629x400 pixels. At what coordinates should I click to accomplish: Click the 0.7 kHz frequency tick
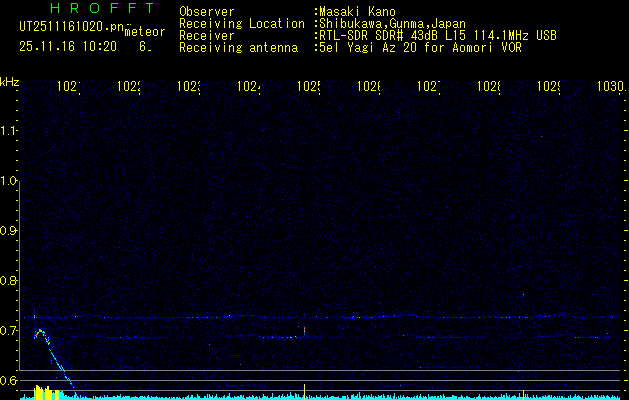pyautogui.click(x=9, y=331)
